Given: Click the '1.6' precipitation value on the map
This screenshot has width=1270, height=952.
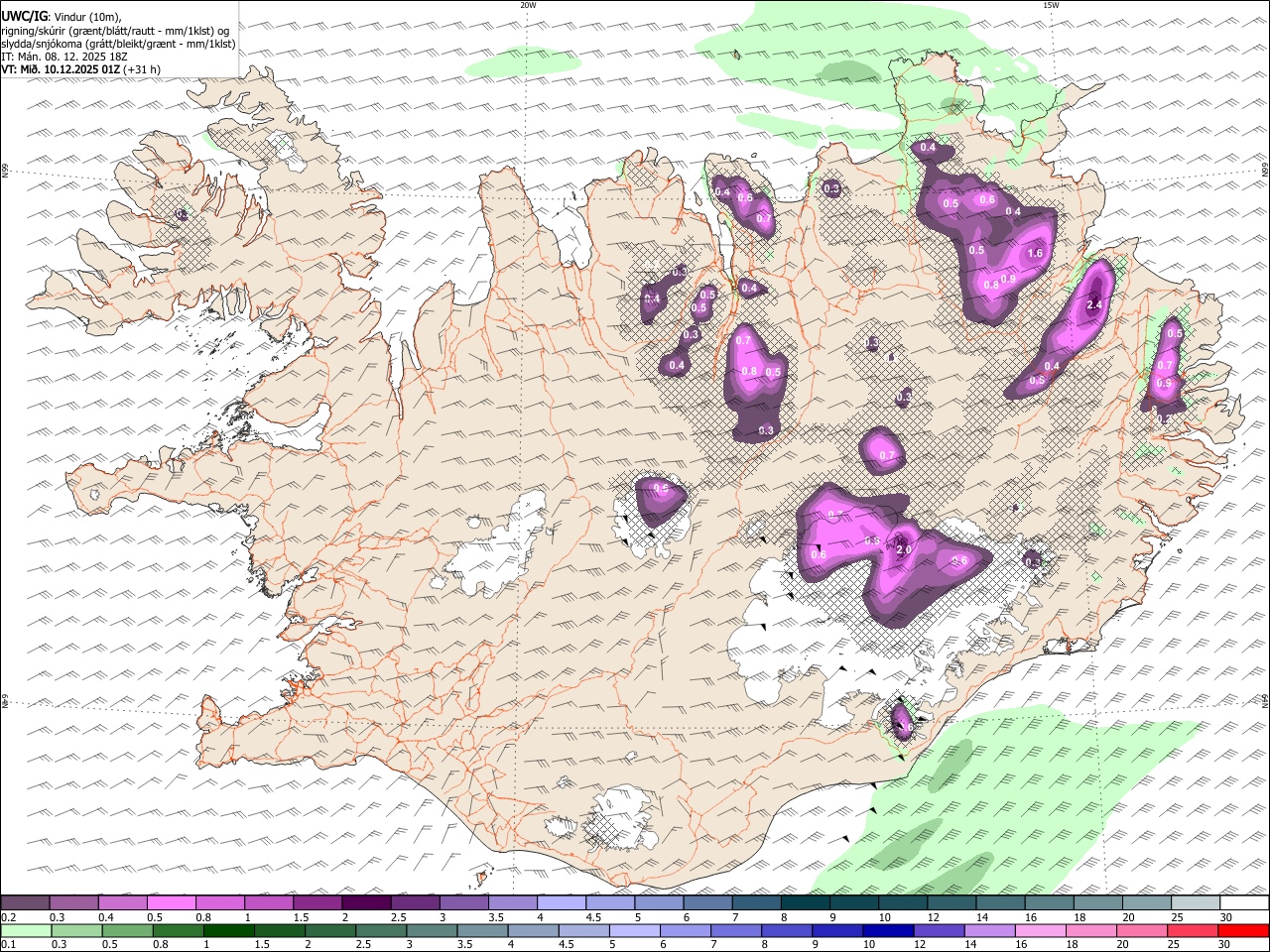Looking at the screenshot, I should click(1035, 254).
